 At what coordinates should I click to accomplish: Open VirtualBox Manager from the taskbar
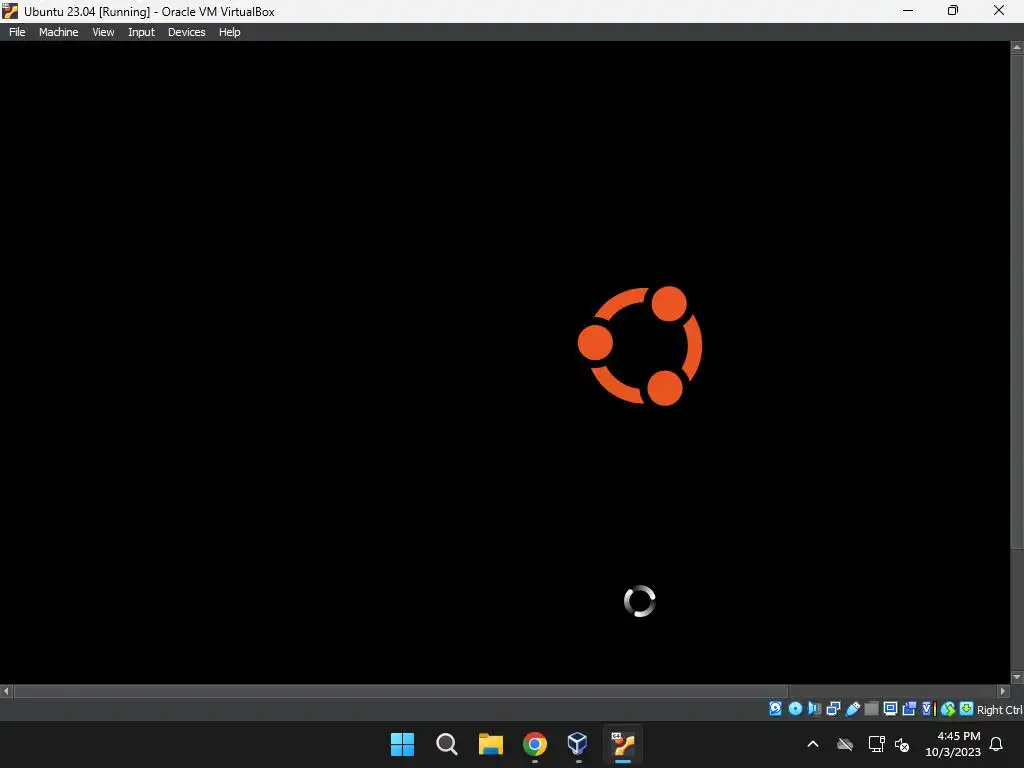(x=578, y=744)
